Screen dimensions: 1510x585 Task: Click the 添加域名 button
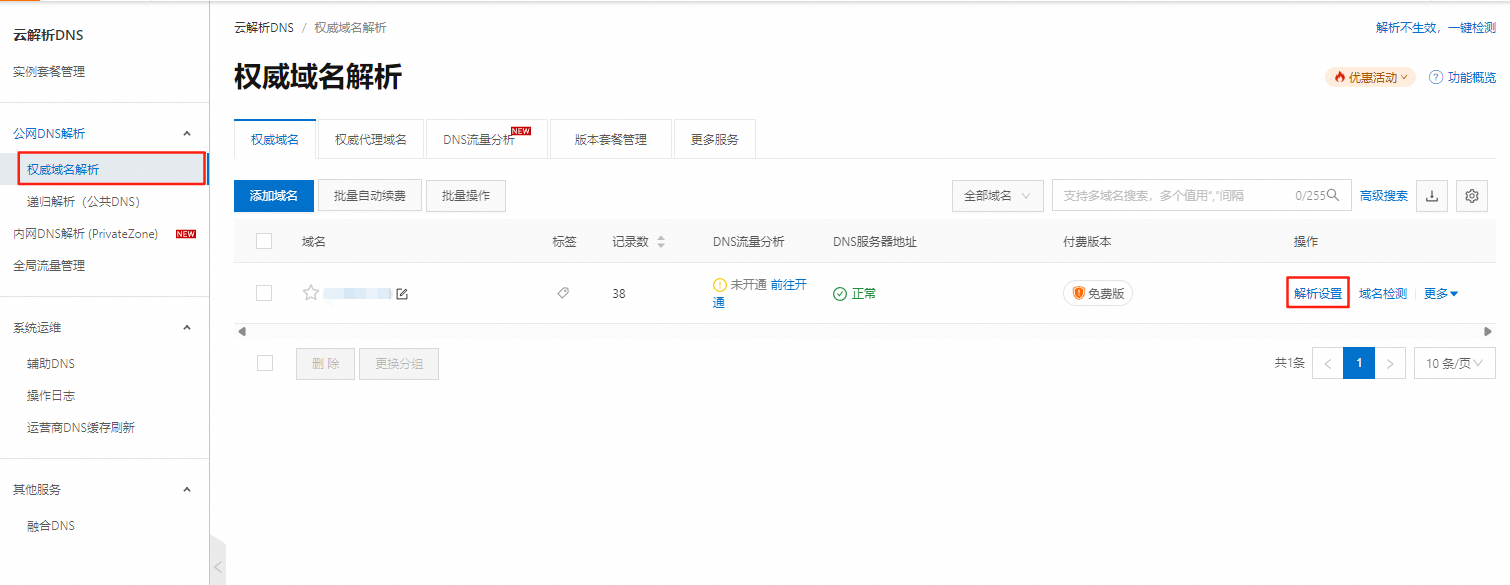click(274, 196)
